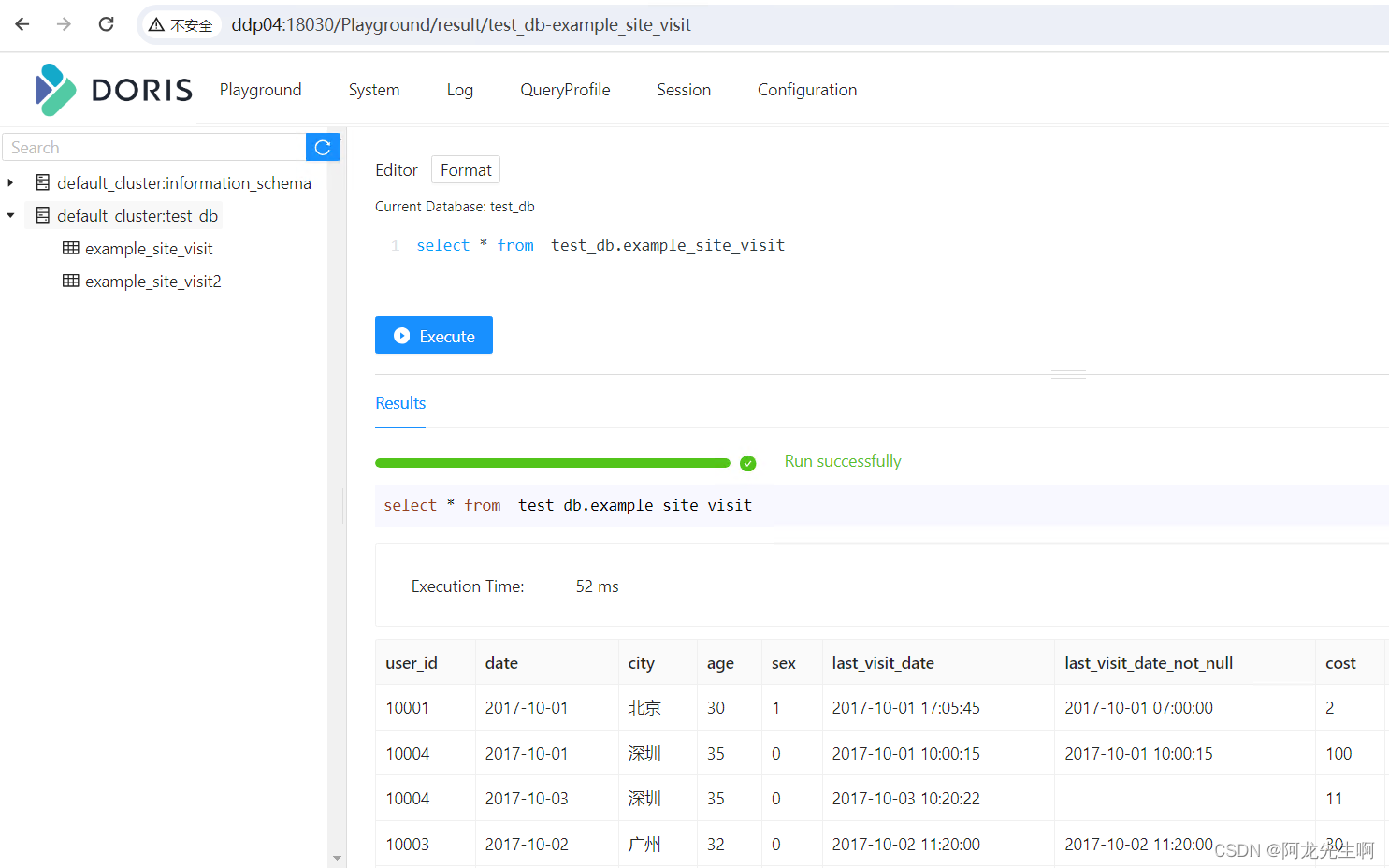Focus the Search input field
Screen dimensions: 1389x868
[154, 148]
